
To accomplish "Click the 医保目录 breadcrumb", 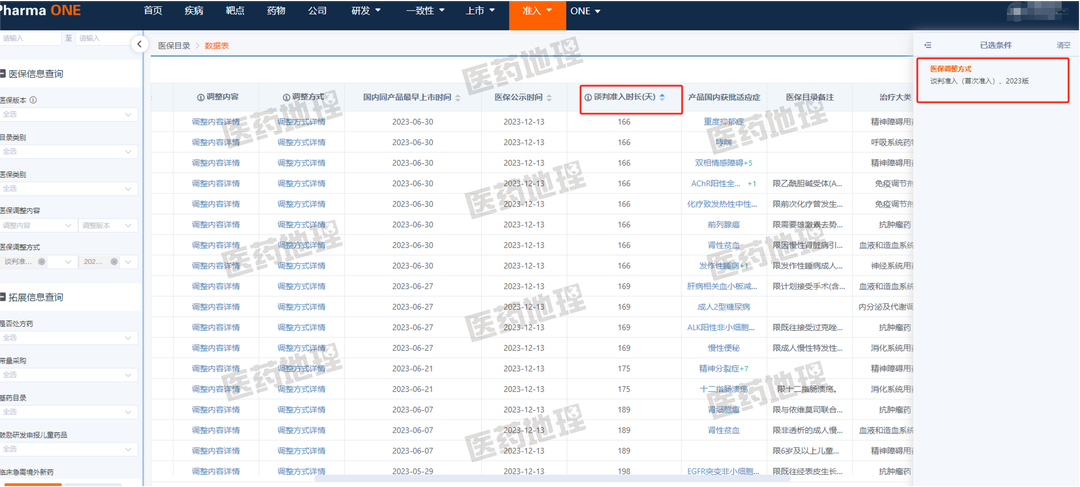I will pyautogui.click(x=174, y=45).
